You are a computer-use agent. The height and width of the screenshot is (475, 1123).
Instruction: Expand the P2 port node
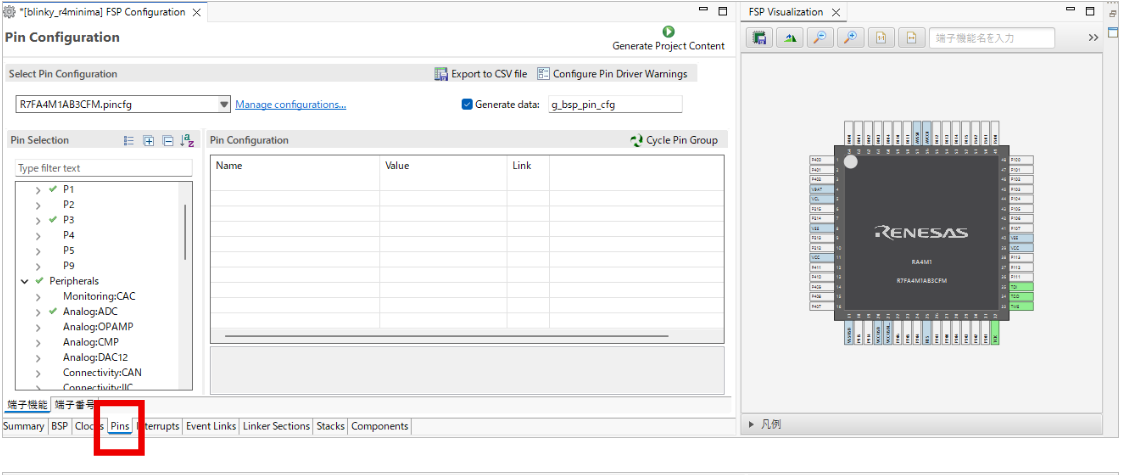[x=38, y=205]
